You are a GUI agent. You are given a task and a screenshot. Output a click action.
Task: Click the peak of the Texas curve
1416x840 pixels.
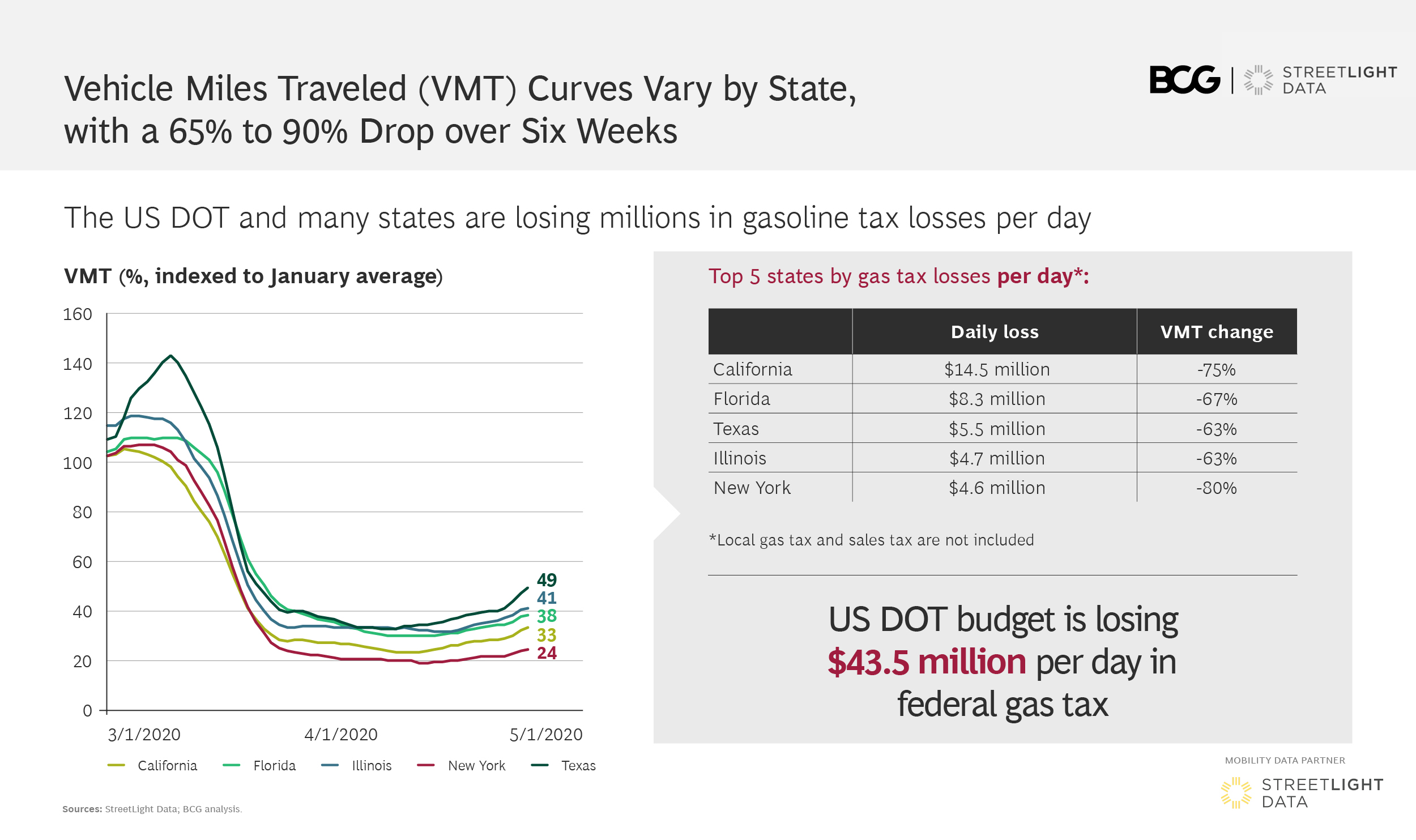[x=170, y=356]
